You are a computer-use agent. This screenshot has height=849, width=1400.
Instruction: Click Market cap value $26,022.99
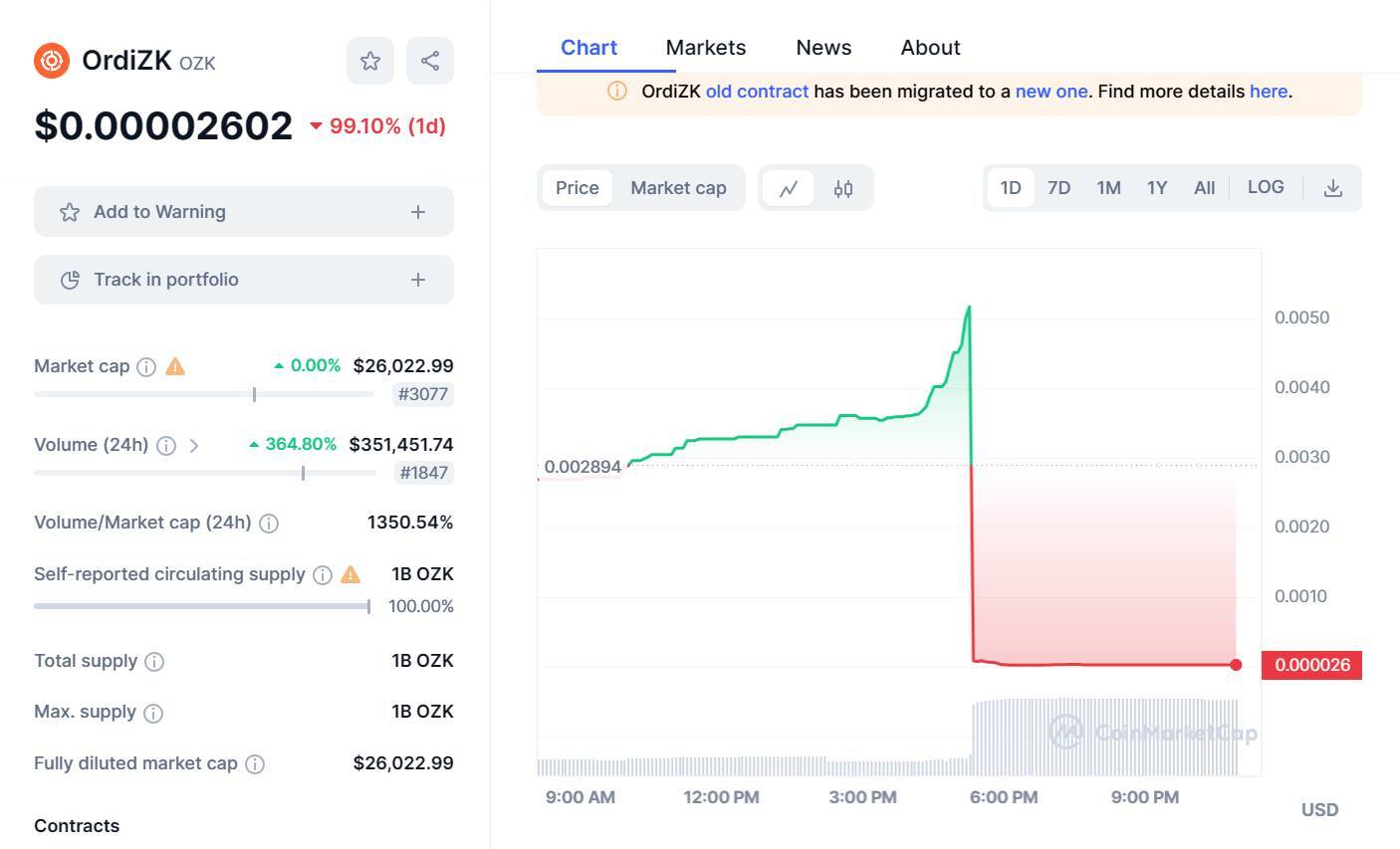tap(403, 366)
